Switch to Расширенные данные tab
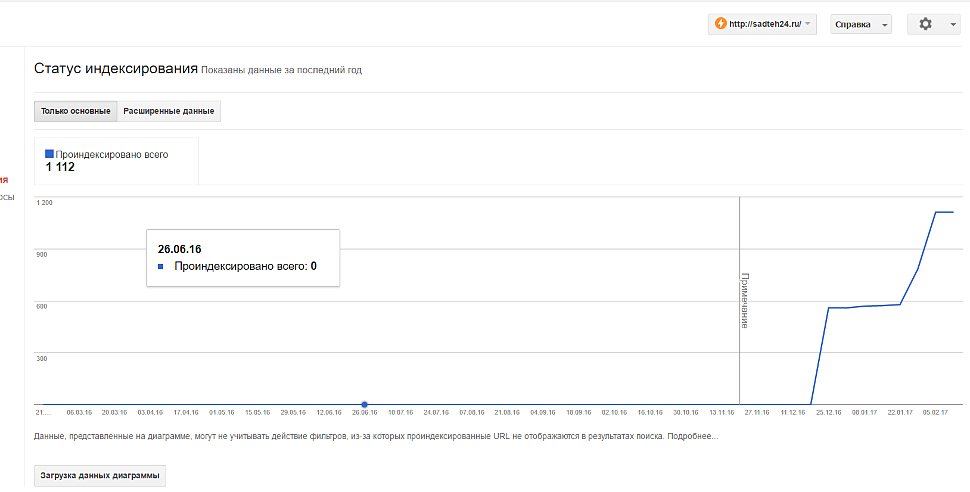The height and width of the screenshot is (492, 970). (169, 111)
